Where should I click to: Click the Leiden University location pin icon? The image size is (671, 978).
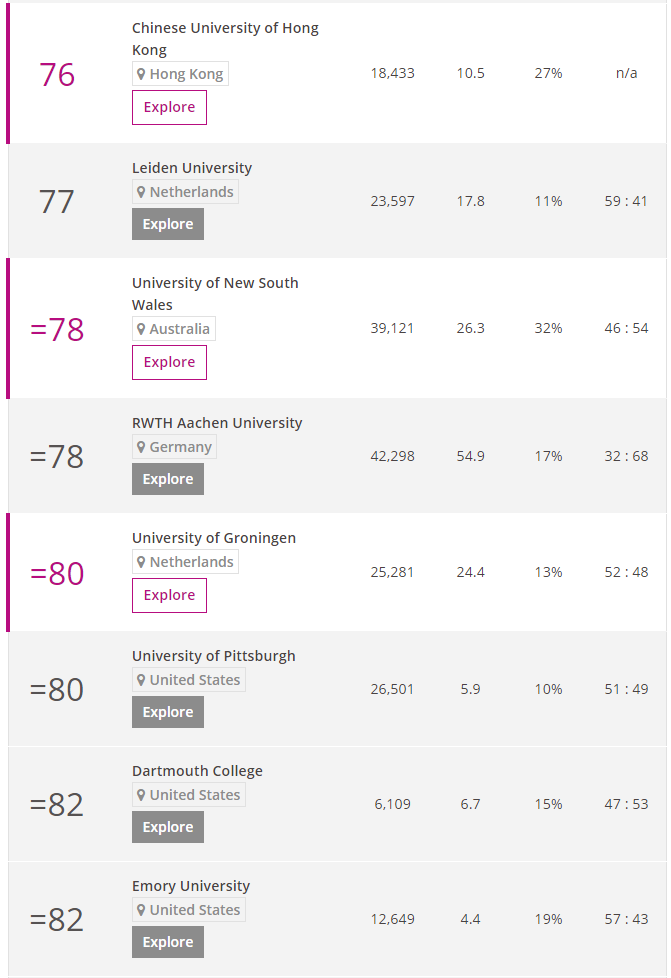141,192
